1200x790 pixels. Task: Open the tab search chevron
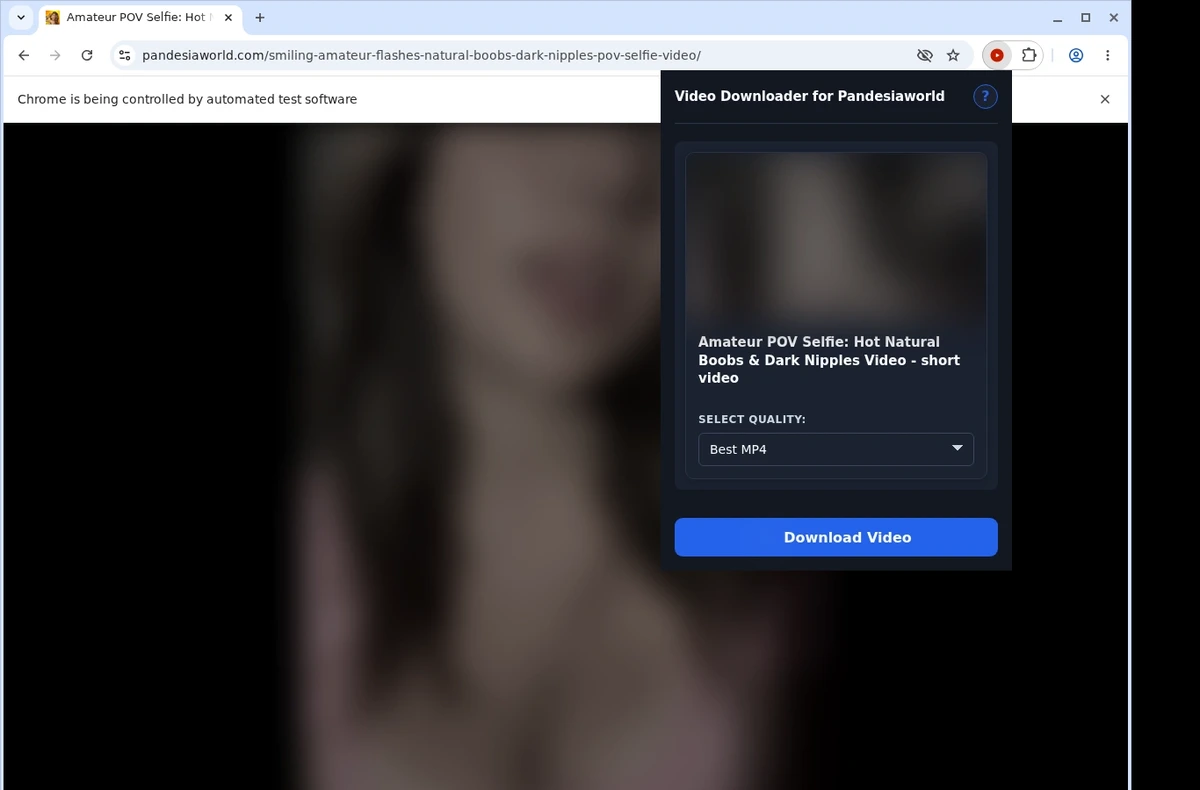pos(21,17)
